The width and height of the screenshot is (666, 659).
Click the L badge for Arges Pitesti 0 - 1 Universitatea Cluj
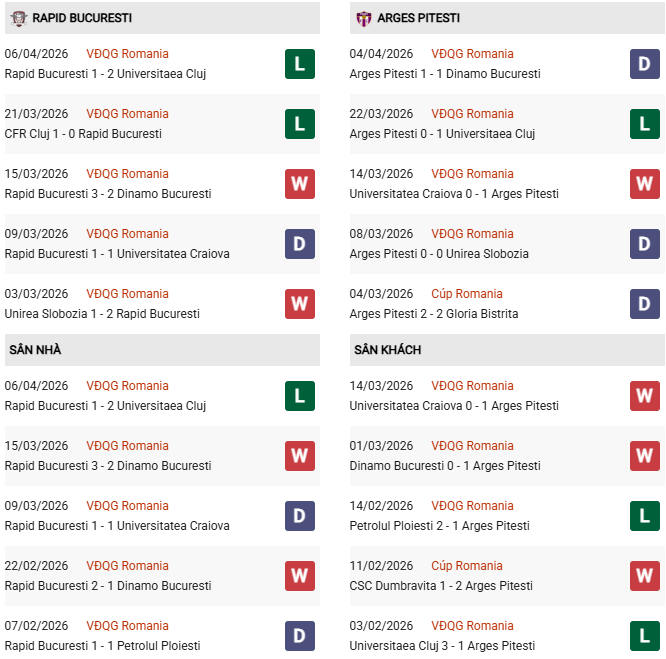[645, 124]
